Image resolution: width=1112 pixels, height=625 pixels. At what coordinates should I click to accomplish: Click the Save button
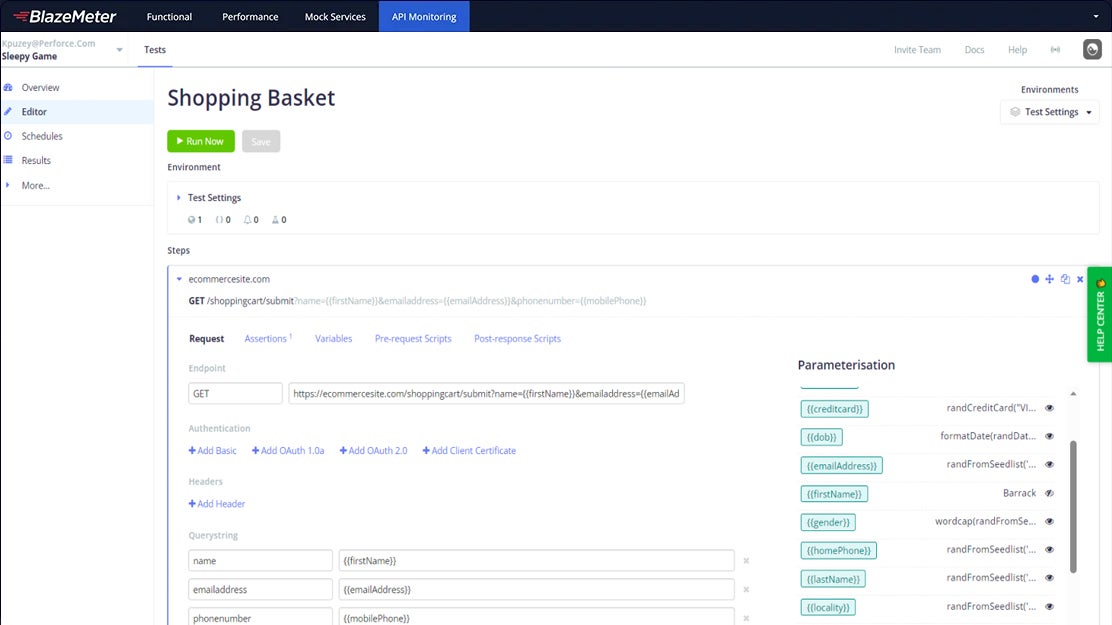click(x=261, y=141)
